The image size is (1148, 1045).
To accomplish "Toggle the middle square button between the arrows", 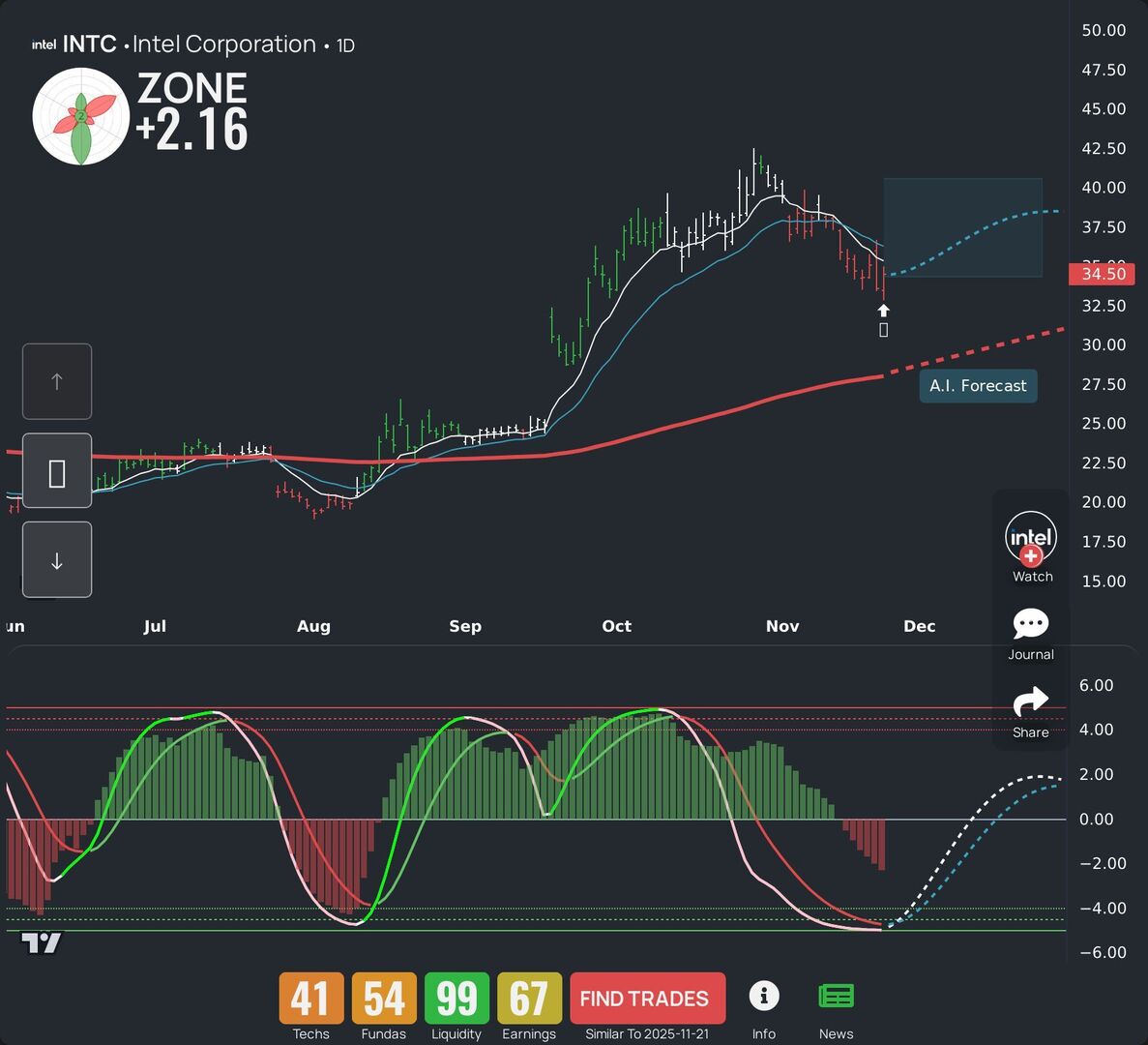I will [56, 470].
